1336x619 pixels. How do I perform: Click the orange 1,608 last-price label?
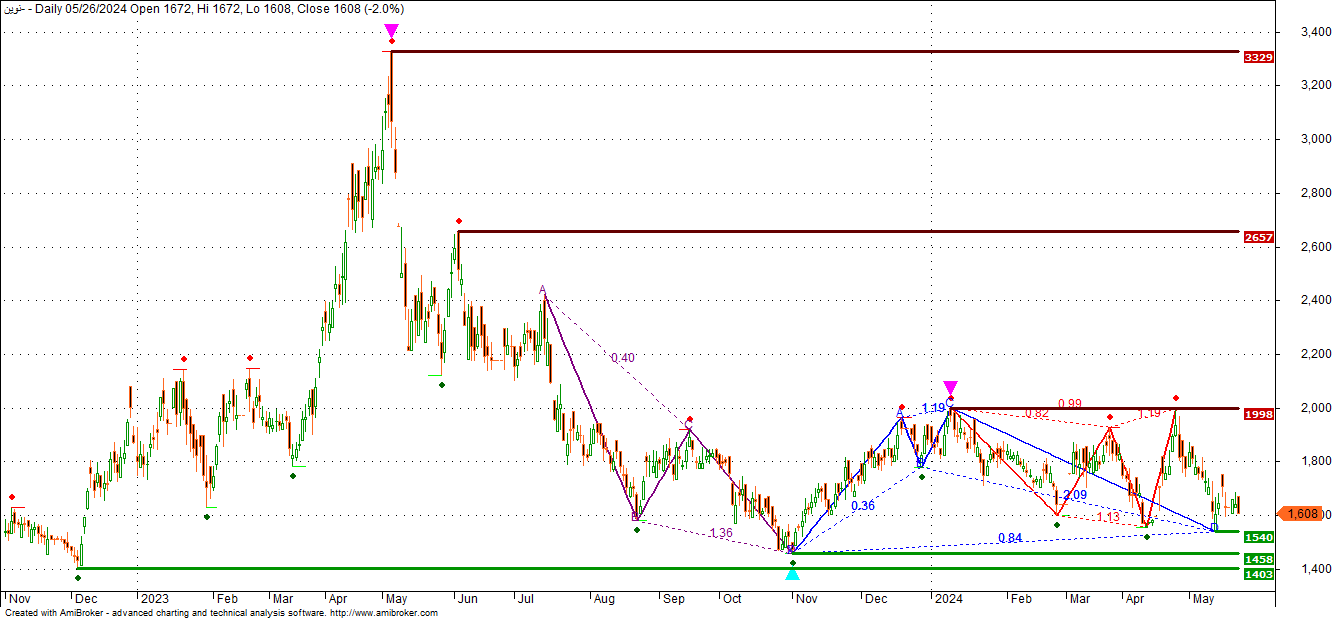coord(1301,513)
